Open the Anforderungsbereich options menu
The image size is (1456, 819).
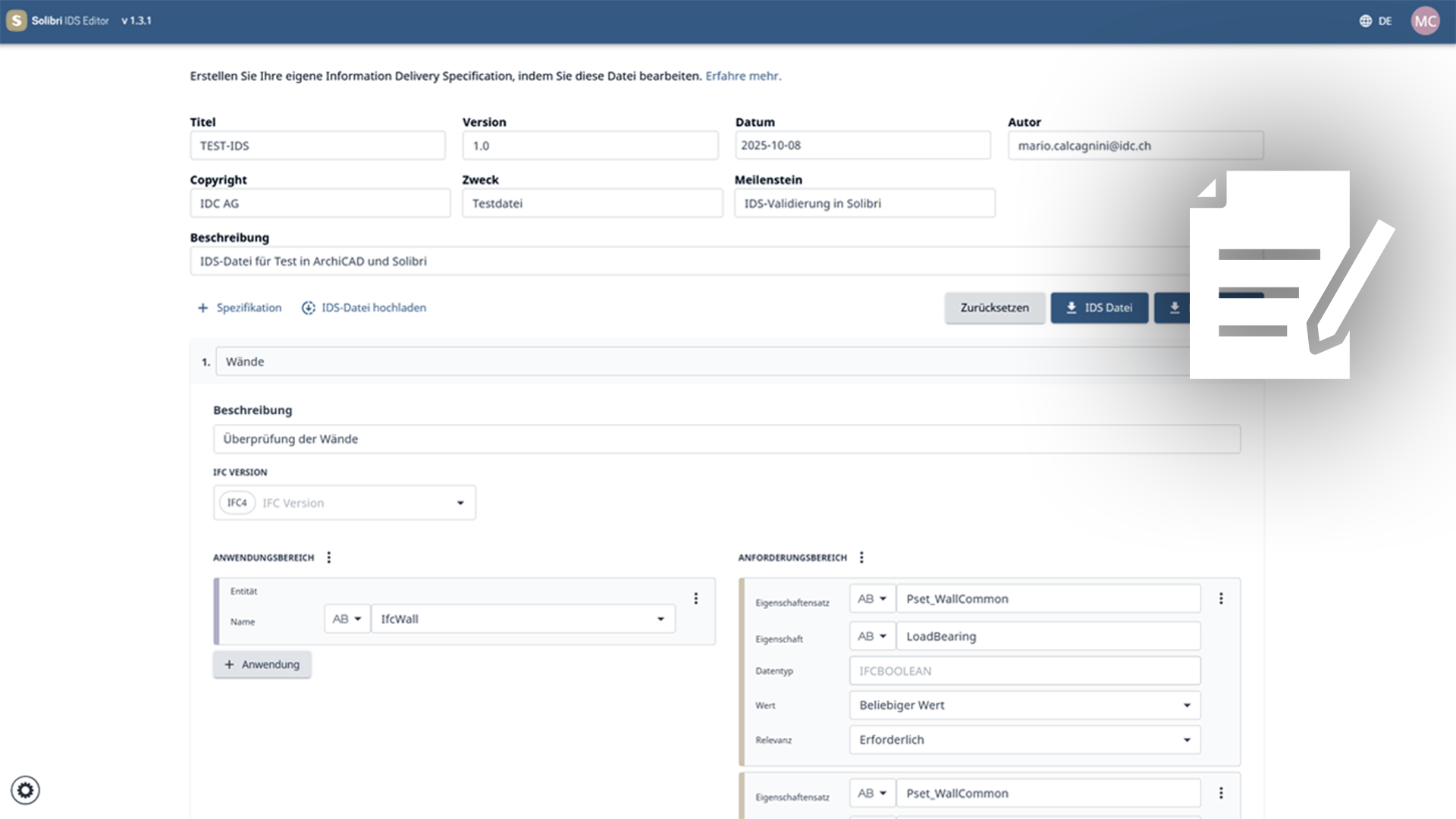click(x=861, y=557)
